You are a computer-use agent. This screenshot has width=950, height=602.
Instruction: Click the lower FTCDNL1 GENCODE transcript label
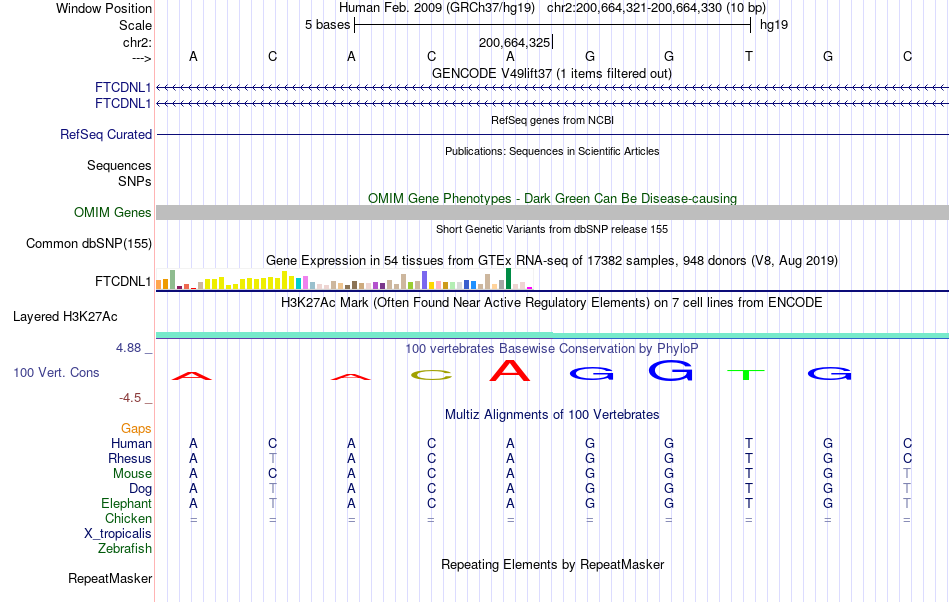[123, 104]
